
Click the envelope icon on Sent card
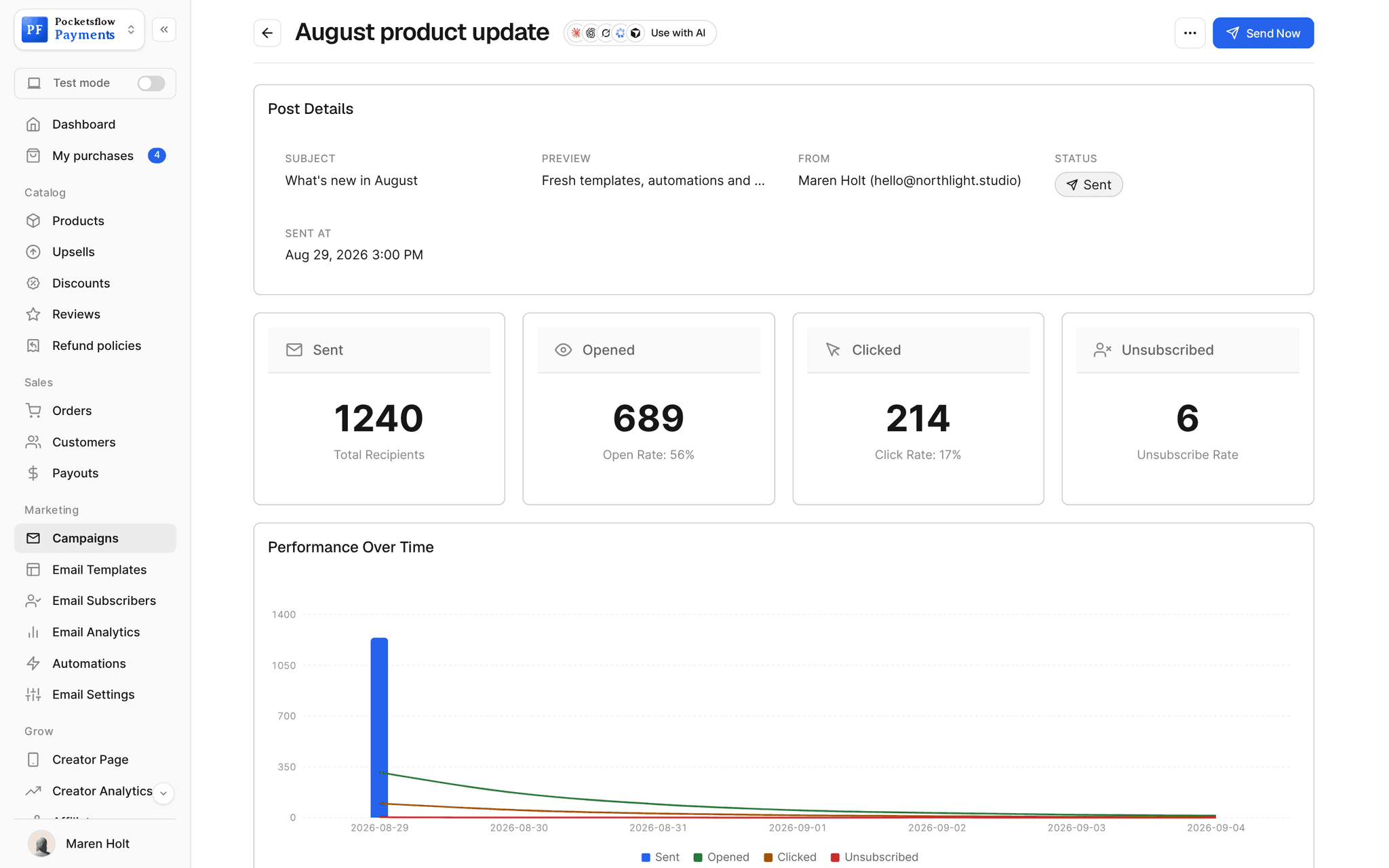tap(294, 350)
